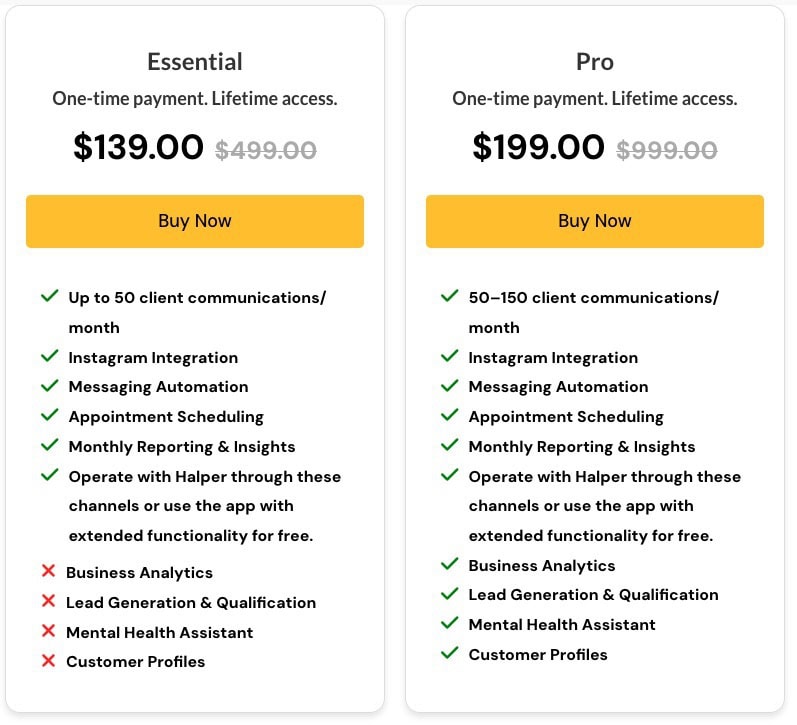Screen dimensions: 797x725
Task: Click the 50–150 client communications text
Action: 594,312
